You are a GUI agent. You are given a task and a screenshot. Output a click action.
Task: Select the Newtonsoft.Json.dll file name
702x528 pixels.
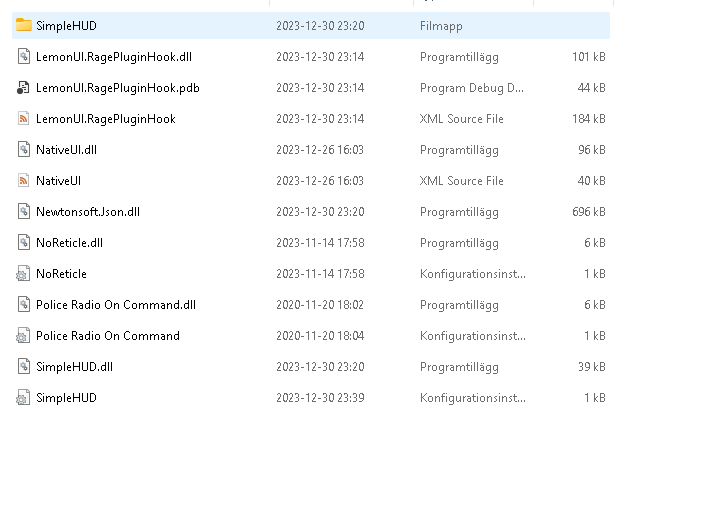pyautogui.click(x=88, y=212)
